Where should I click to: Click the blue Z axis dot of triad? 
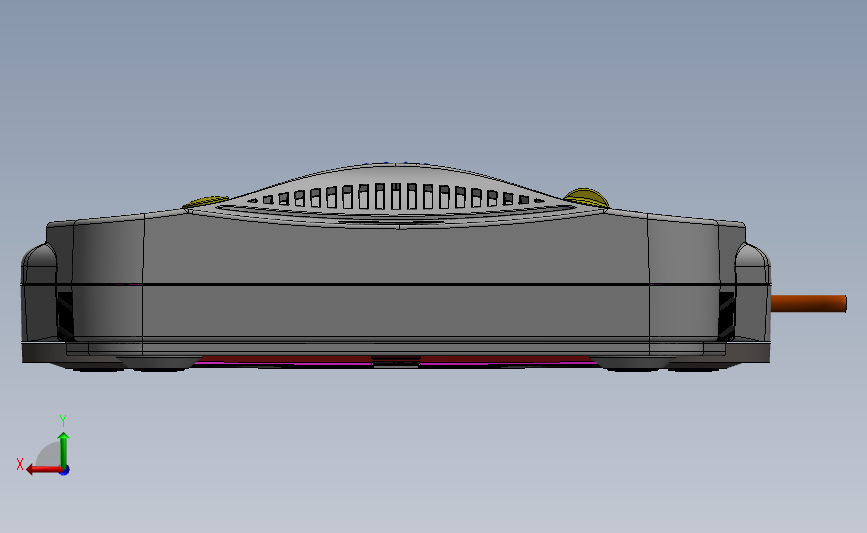coord(65,471)
